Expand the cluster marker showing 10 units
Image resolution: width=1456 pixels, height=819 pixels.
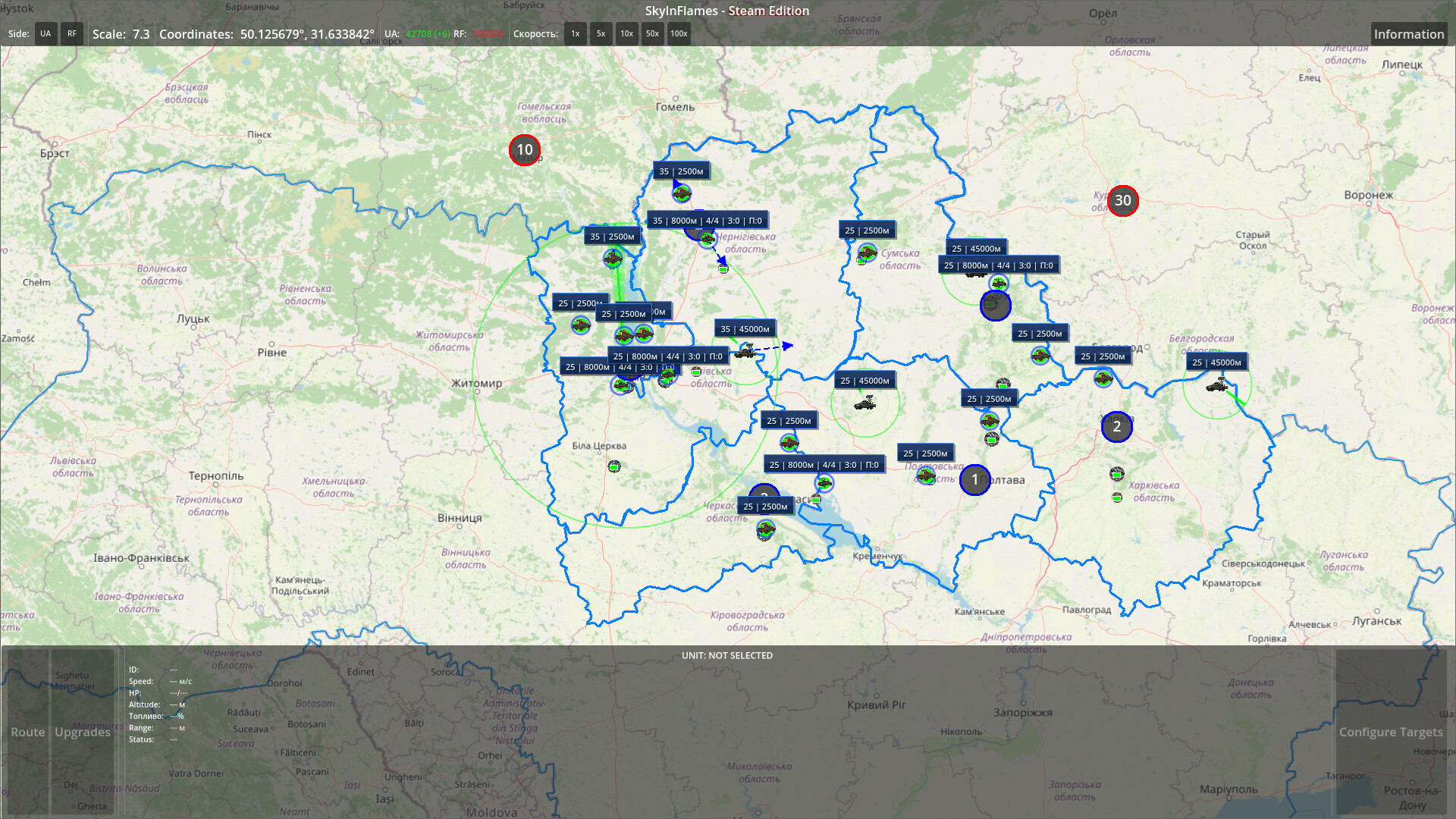pyautogui.click(x=524, y=150)
